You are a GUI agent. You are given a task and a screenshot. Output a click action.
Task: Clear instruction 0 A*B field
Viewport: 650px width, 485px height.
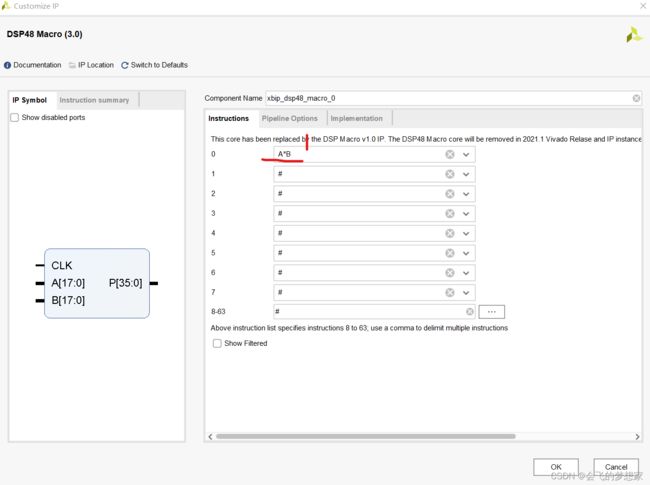tap(450, 154)
